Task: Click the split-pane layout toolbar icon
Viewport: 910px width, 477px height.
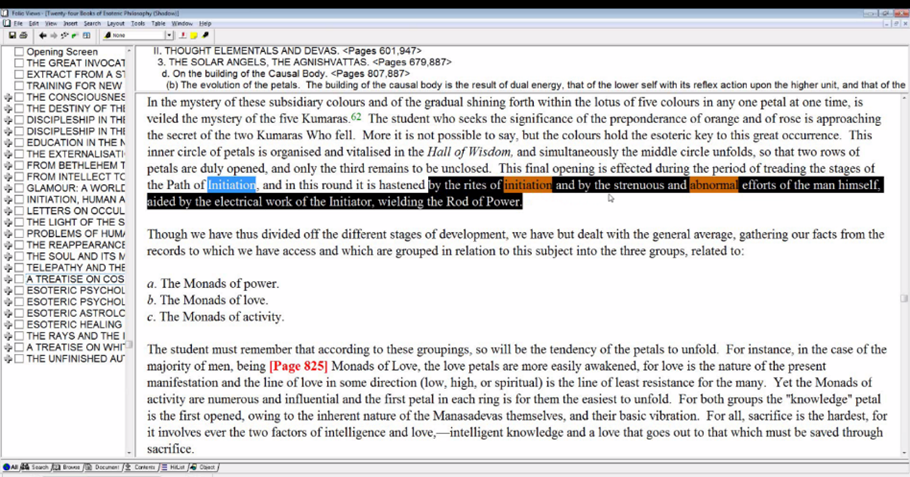Action: [86, 35]
